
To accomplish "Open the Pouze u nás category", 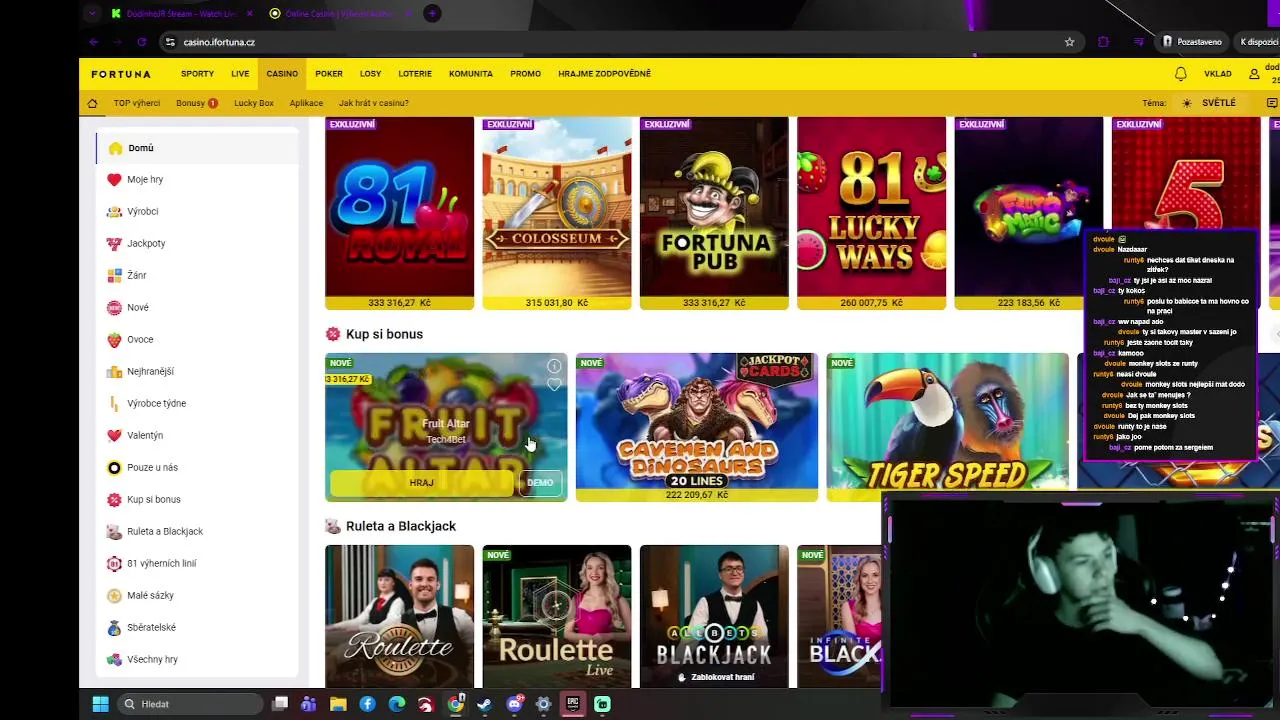I will tap(197, 468).
